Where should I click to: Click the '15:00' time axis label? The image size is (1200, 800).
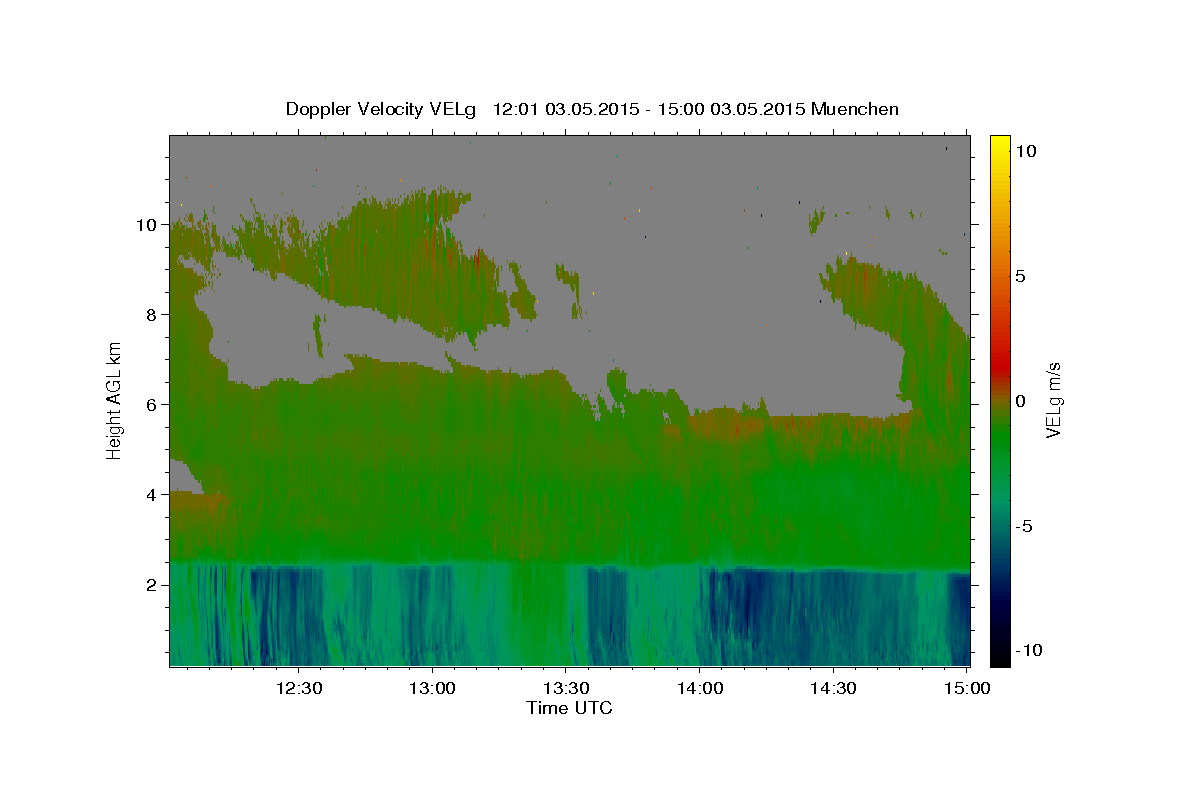966,688
